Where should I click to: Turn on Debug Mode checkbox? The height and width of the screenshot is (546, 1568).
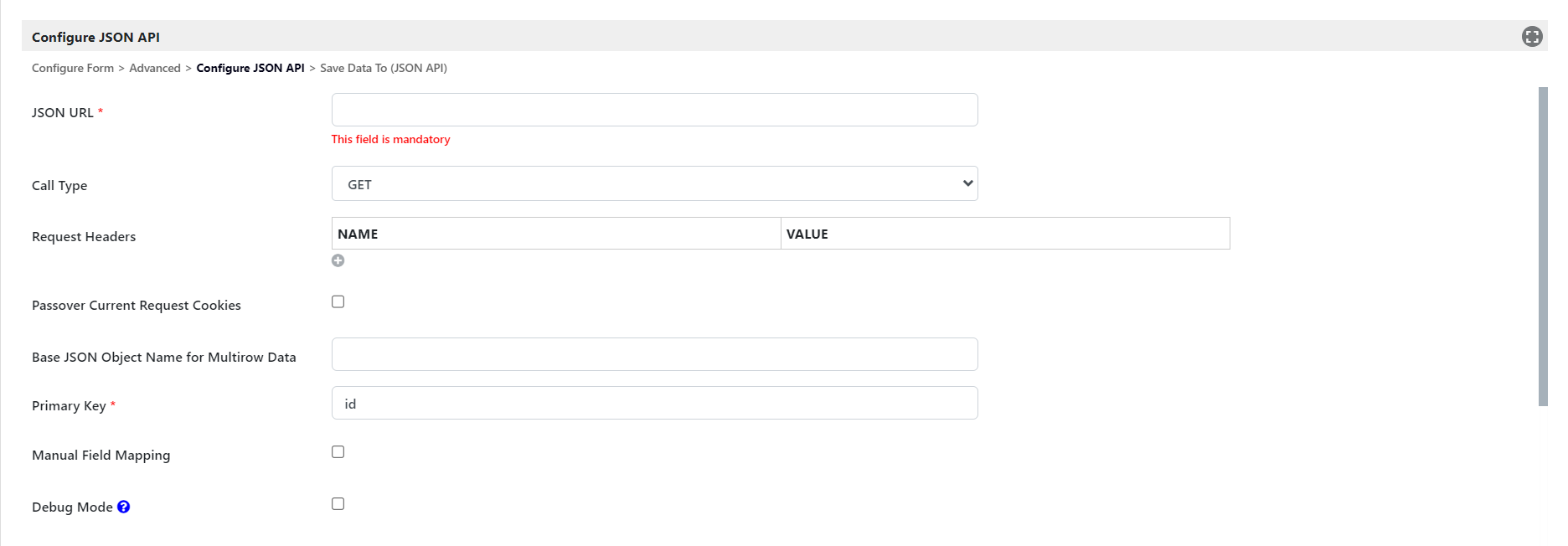[338, 503]
